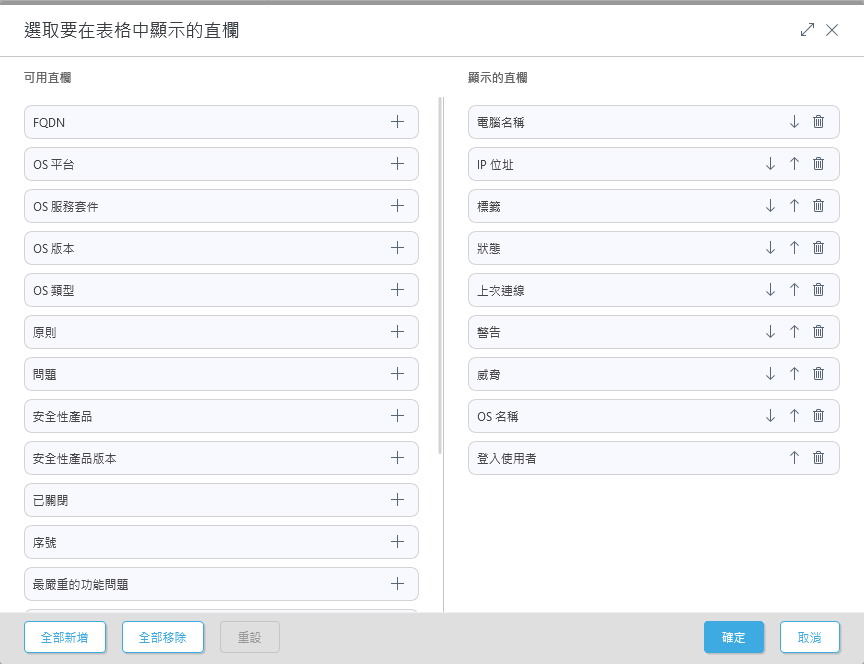Move 電腦名稱 column down
Screen dimensions: 864x664
(794, 122)
